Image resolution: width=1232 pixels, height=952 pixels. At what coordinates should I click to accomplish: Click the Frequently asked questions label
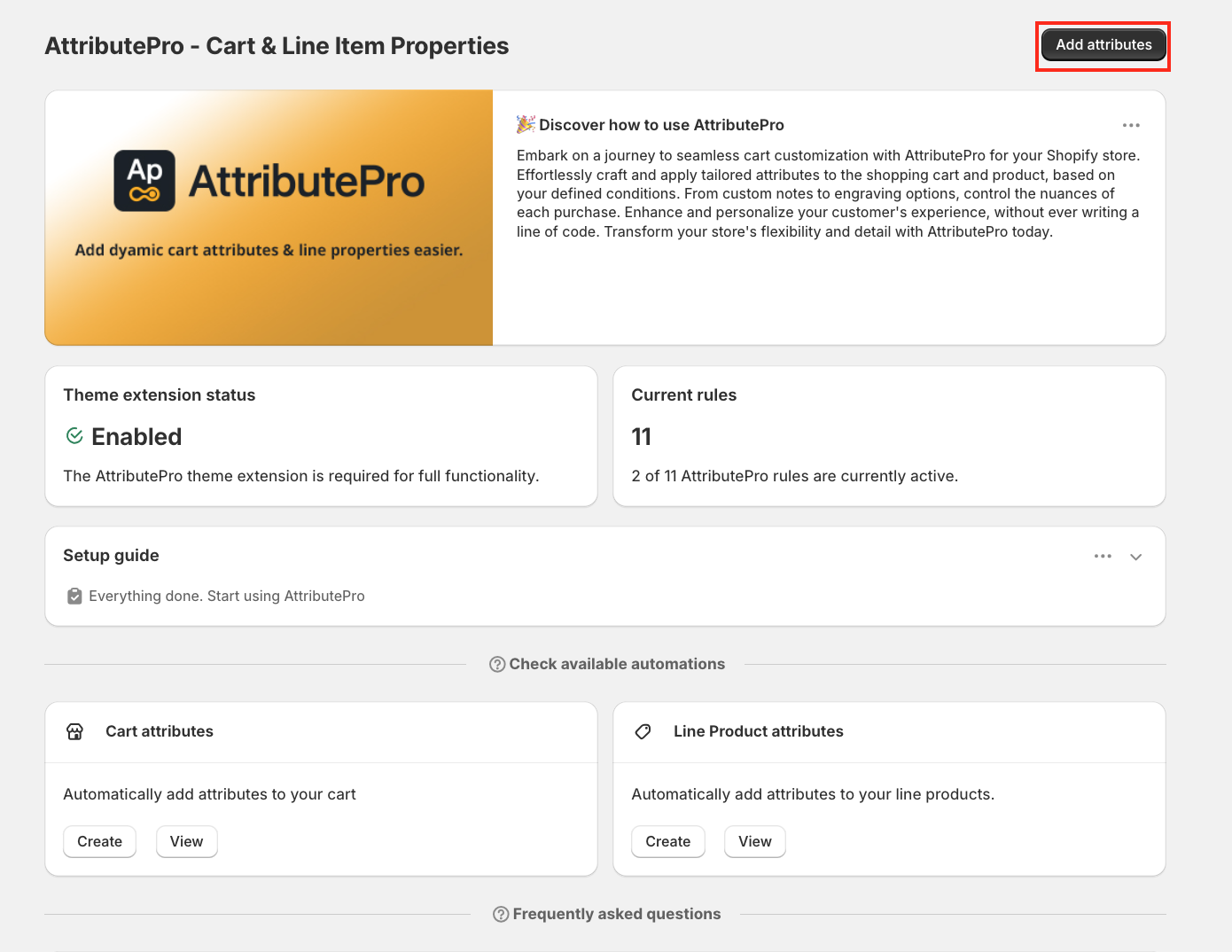pyautogui.click(x=617, y=914)
